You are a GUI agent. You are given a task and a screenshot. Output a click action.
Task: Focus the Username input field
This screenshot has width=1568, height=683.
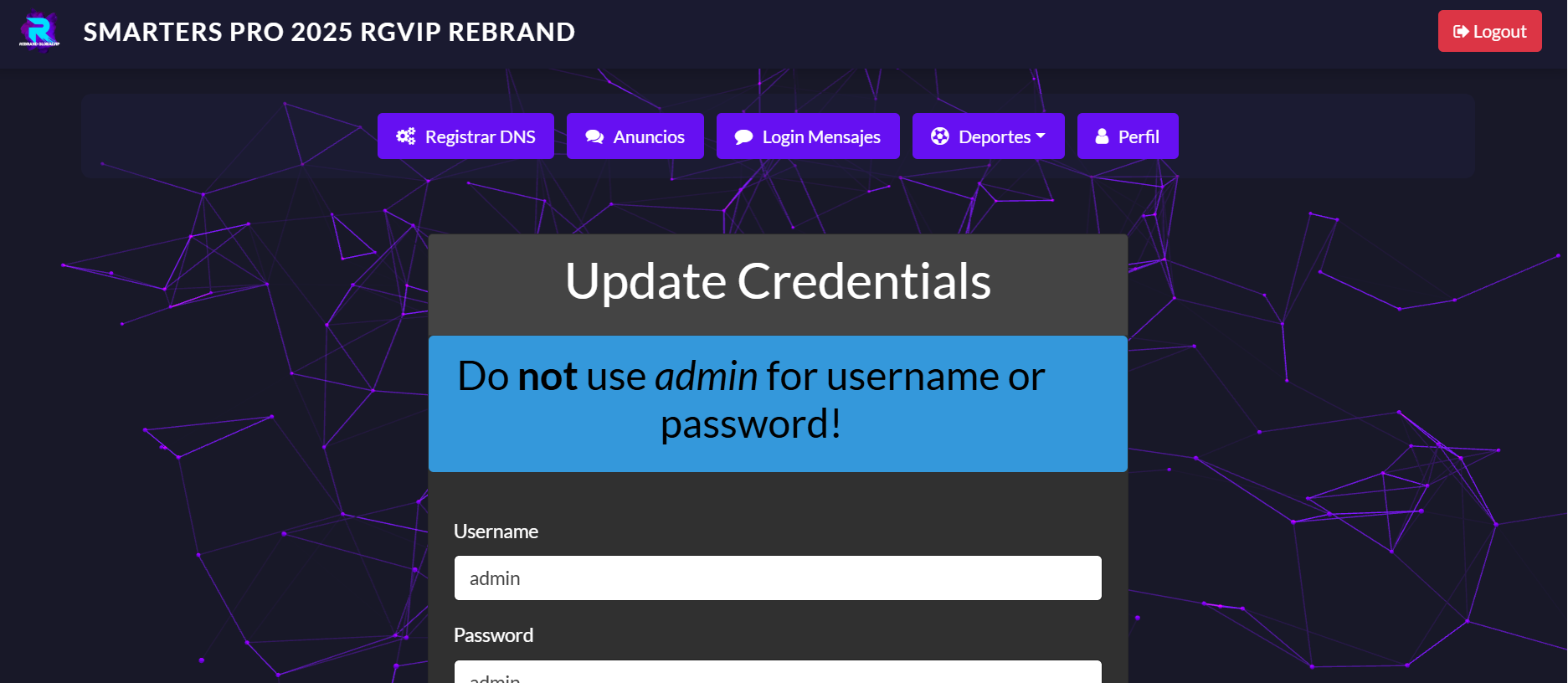coord(778,578)
